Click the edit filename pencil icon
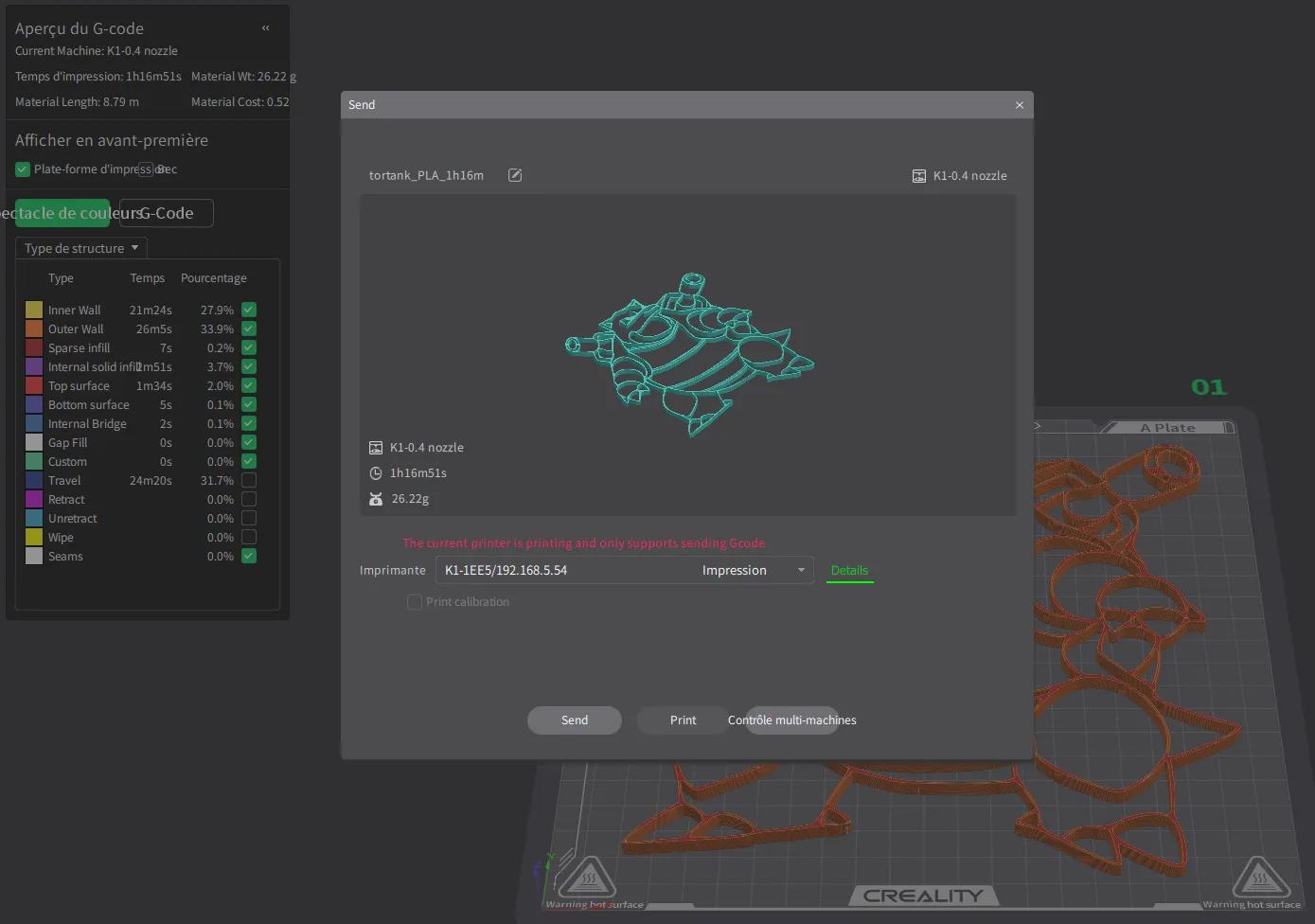 (x=515, y=175)
